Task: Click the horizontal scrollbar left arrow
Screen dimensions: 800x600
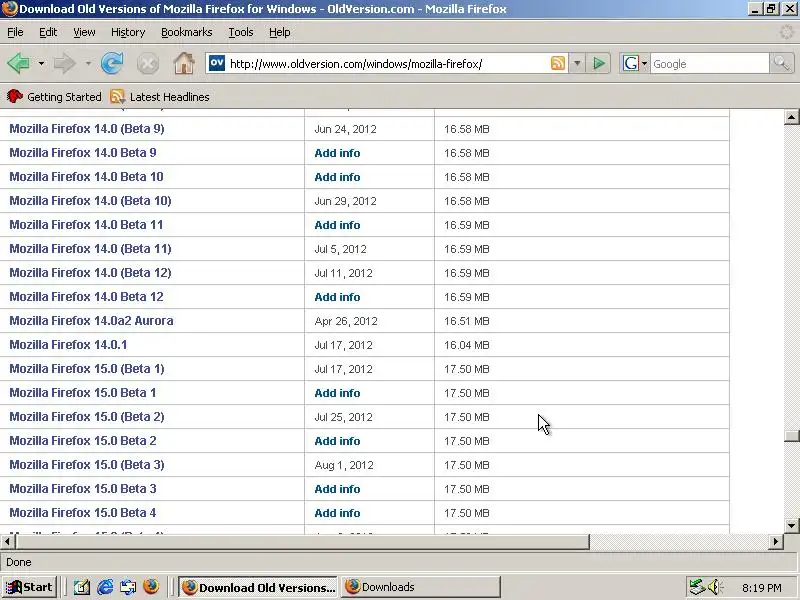Action: click(x=7, y=541)
